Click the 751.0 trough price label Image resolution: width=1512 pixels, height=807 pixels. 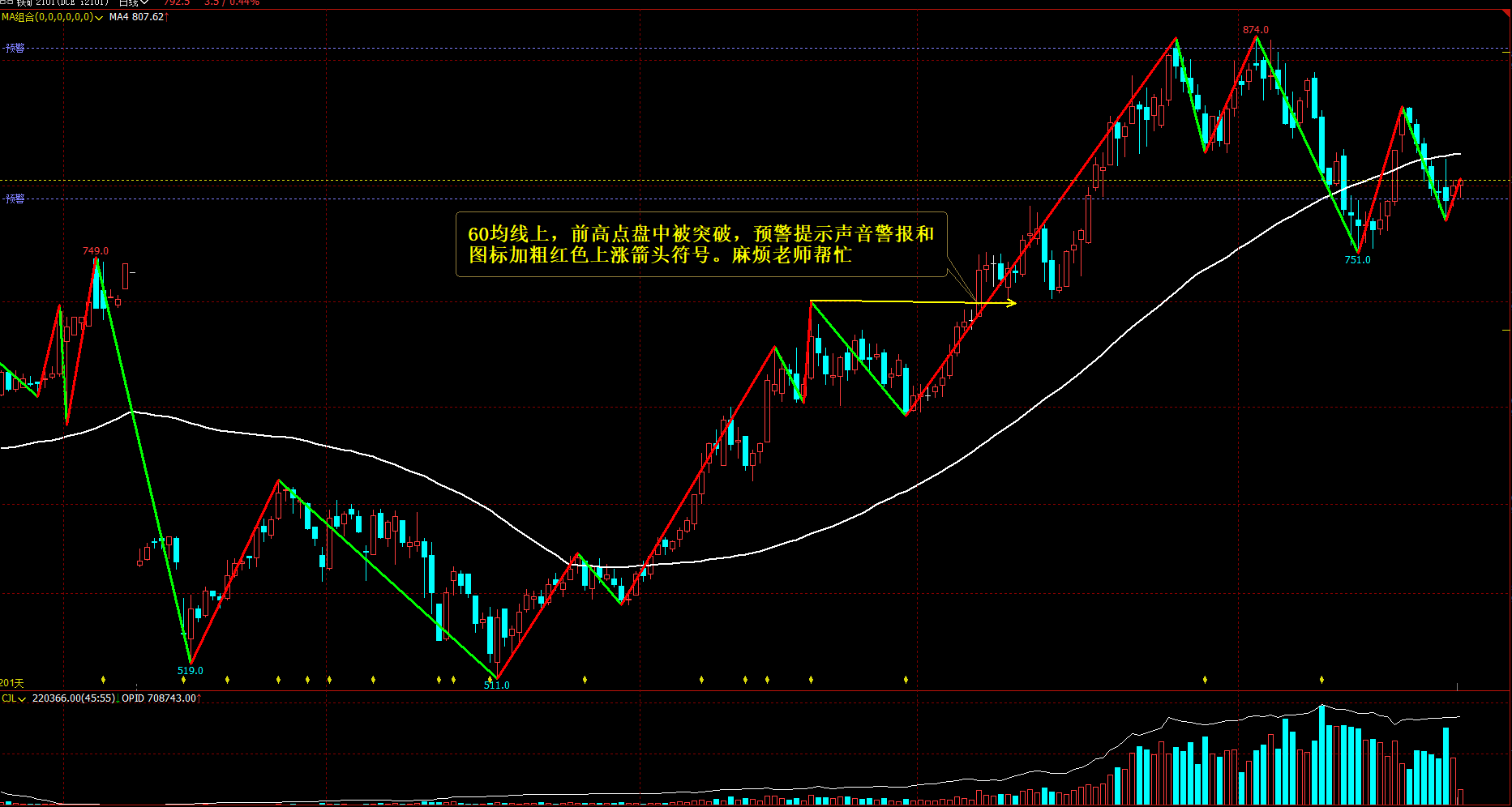[1357, 260]
